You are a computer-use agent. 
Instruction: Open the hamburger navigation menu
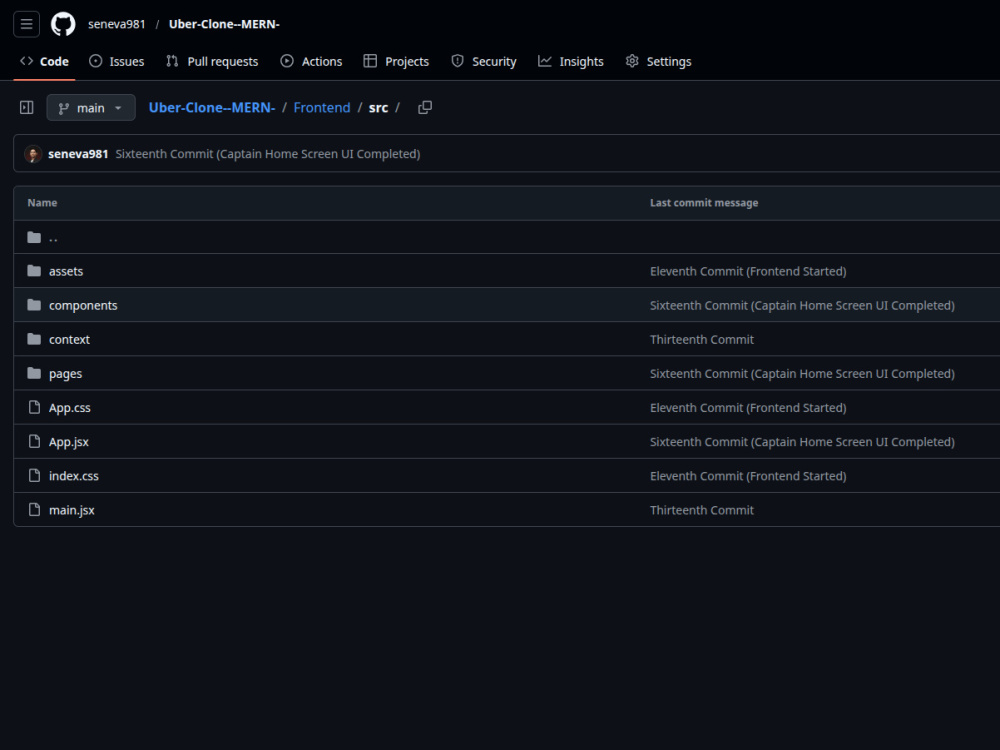tap(26, 24)
